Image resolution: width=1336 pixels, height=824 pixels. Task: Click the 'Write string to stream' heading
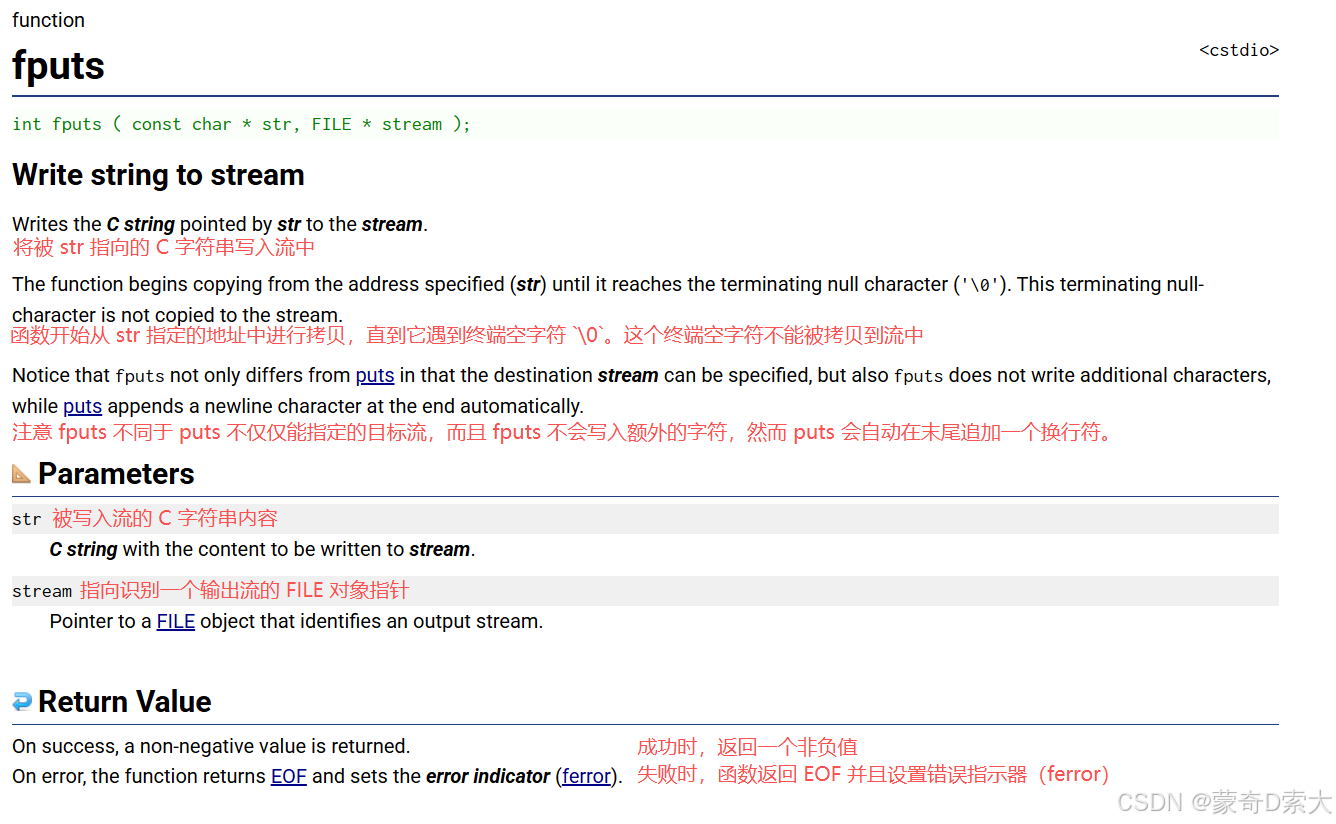point(158,175)
